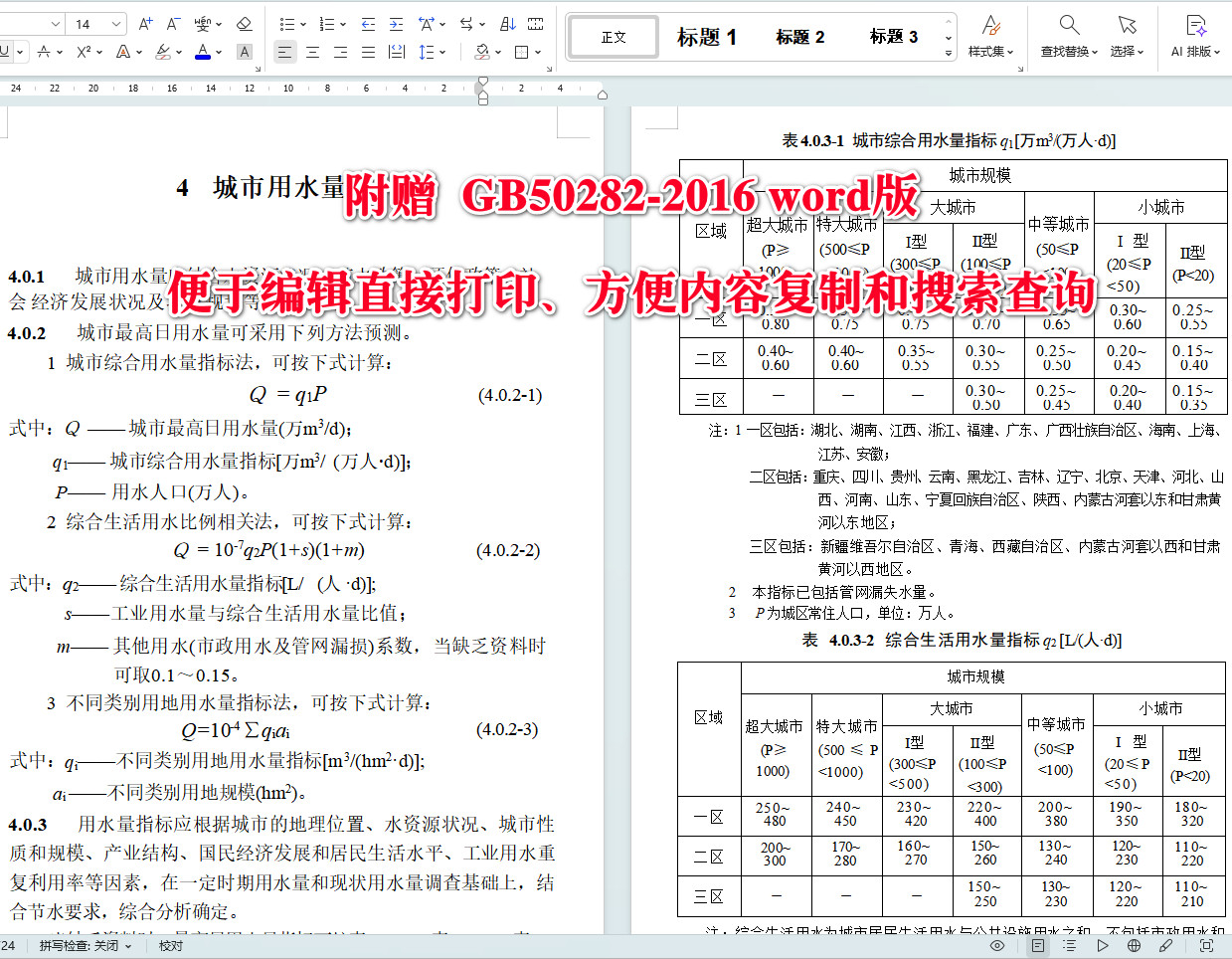Toggle the pen/writing mode in status bar
The image size is (1232, 959).
click(1166, 946)
